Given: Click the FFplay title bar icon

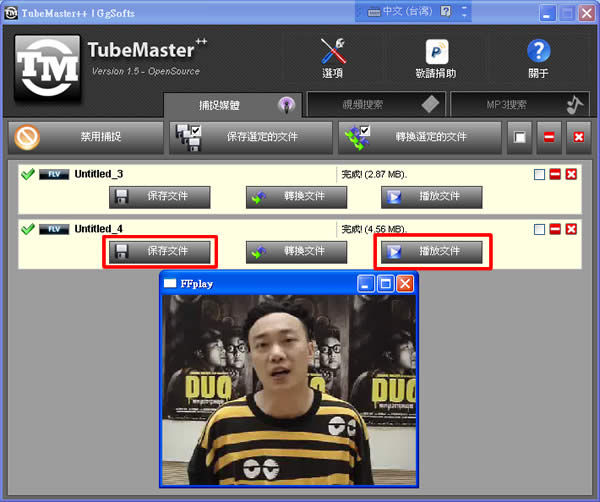Looking at the screenshot, I should coord(170,283).
